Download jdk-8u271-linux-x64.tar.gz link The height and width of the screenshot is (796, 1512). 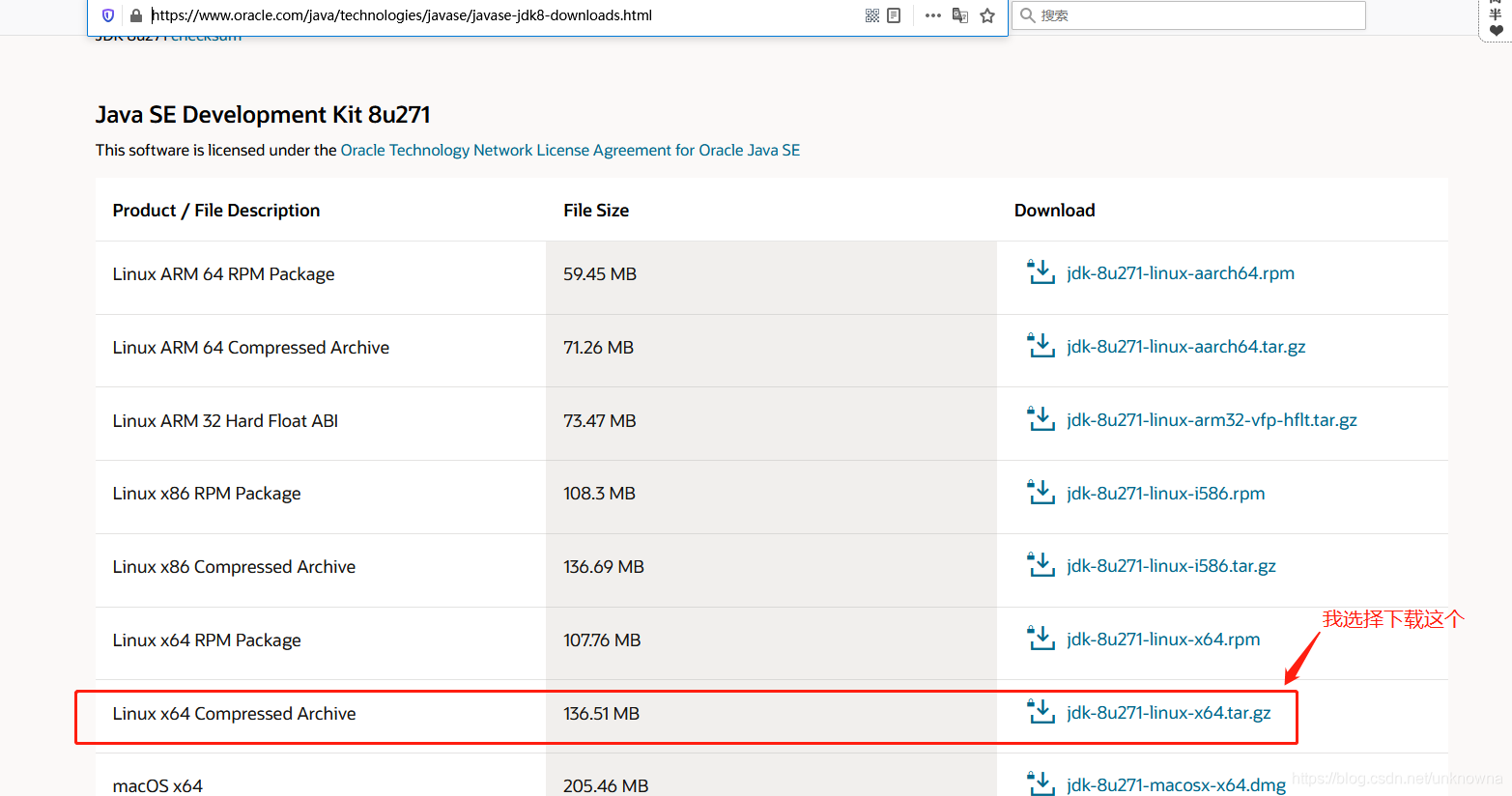pos(1169,713)
